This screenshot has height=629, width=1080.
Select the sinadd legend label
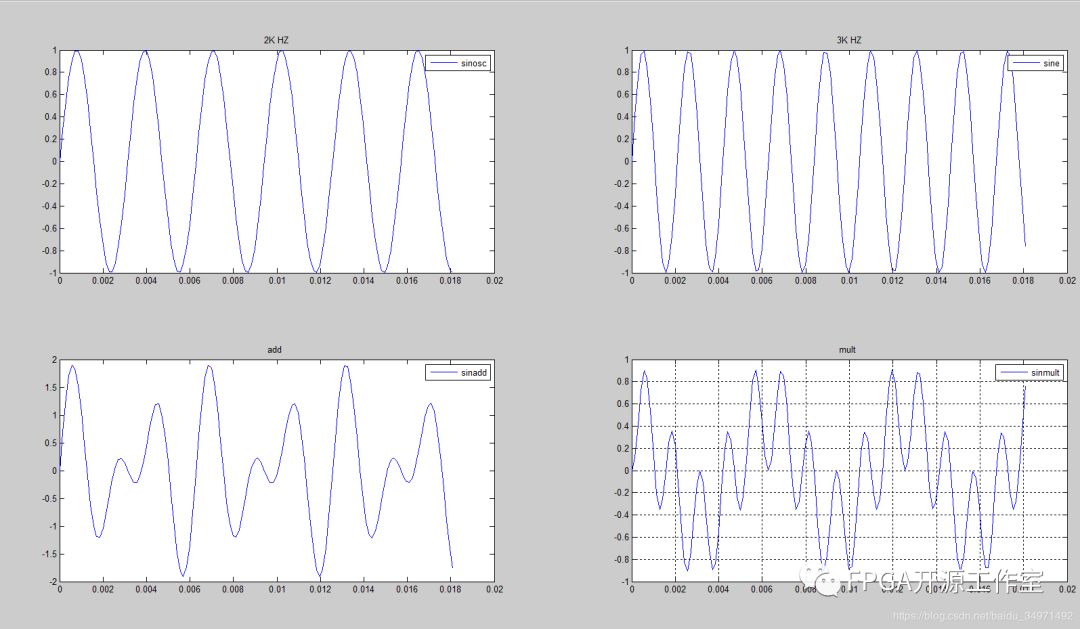[x=474, y=373]
